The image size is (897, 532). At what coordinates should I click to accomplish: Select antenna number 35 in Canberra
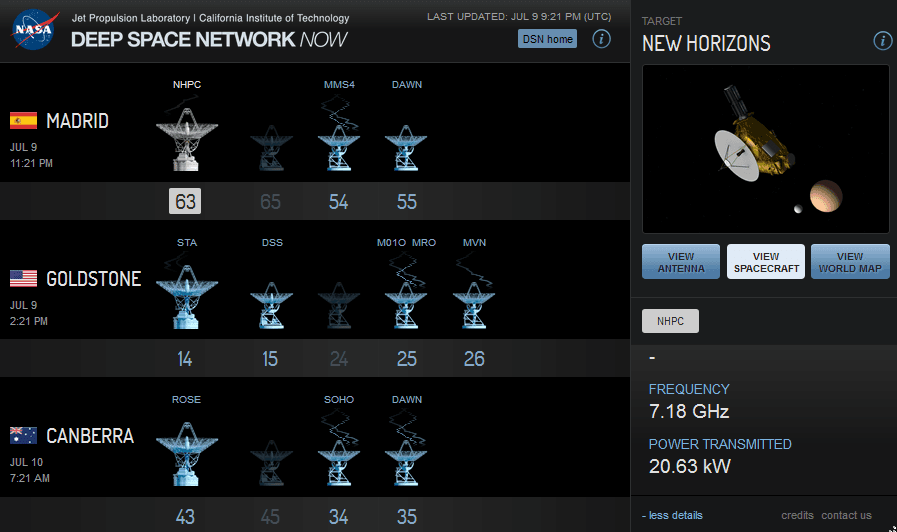tap(407, 517)
